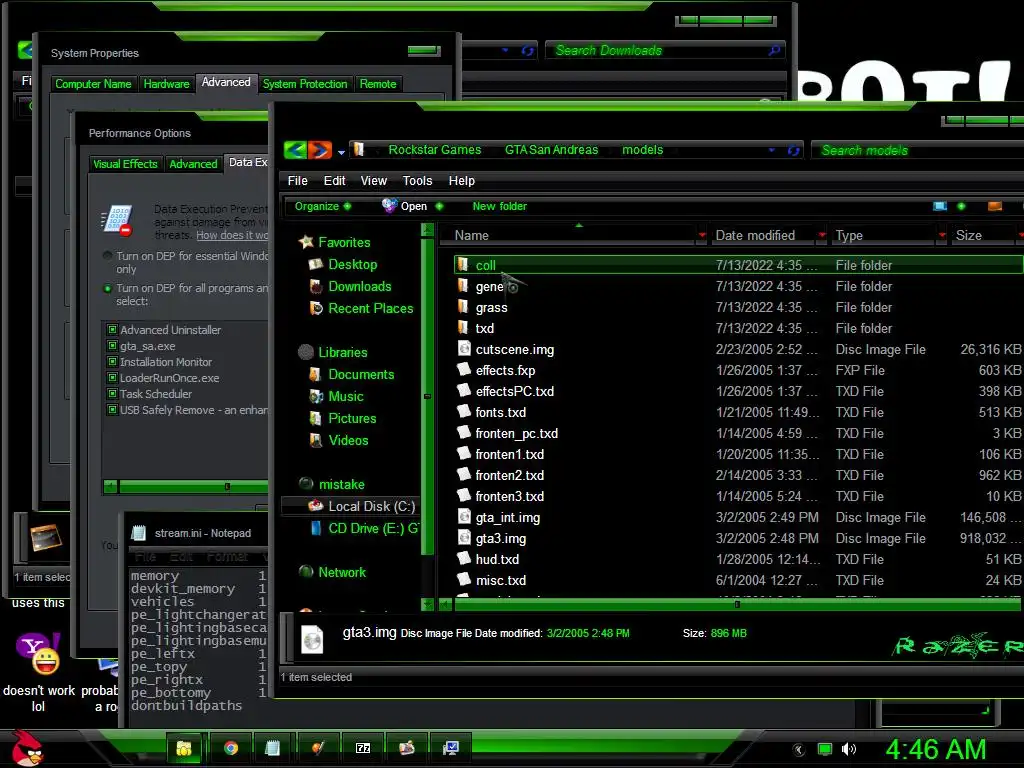The height and width of the screenshot is (768, 1024).
Task: Open the Tools menu in models window
Action: click(x=417, y=181)
